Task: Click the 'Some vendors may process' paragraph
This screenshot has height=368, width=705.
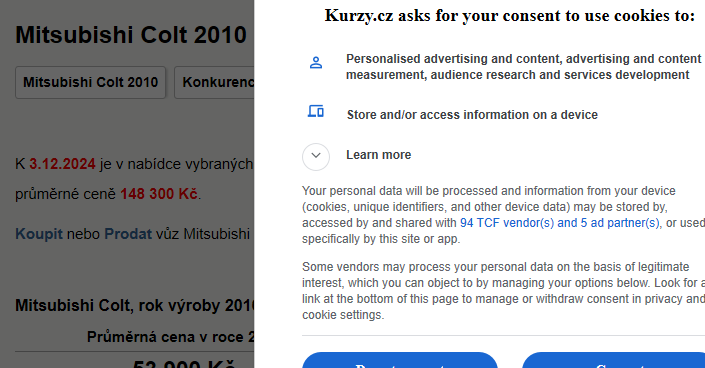Action: pyautogui.click(x=504, y=291)
